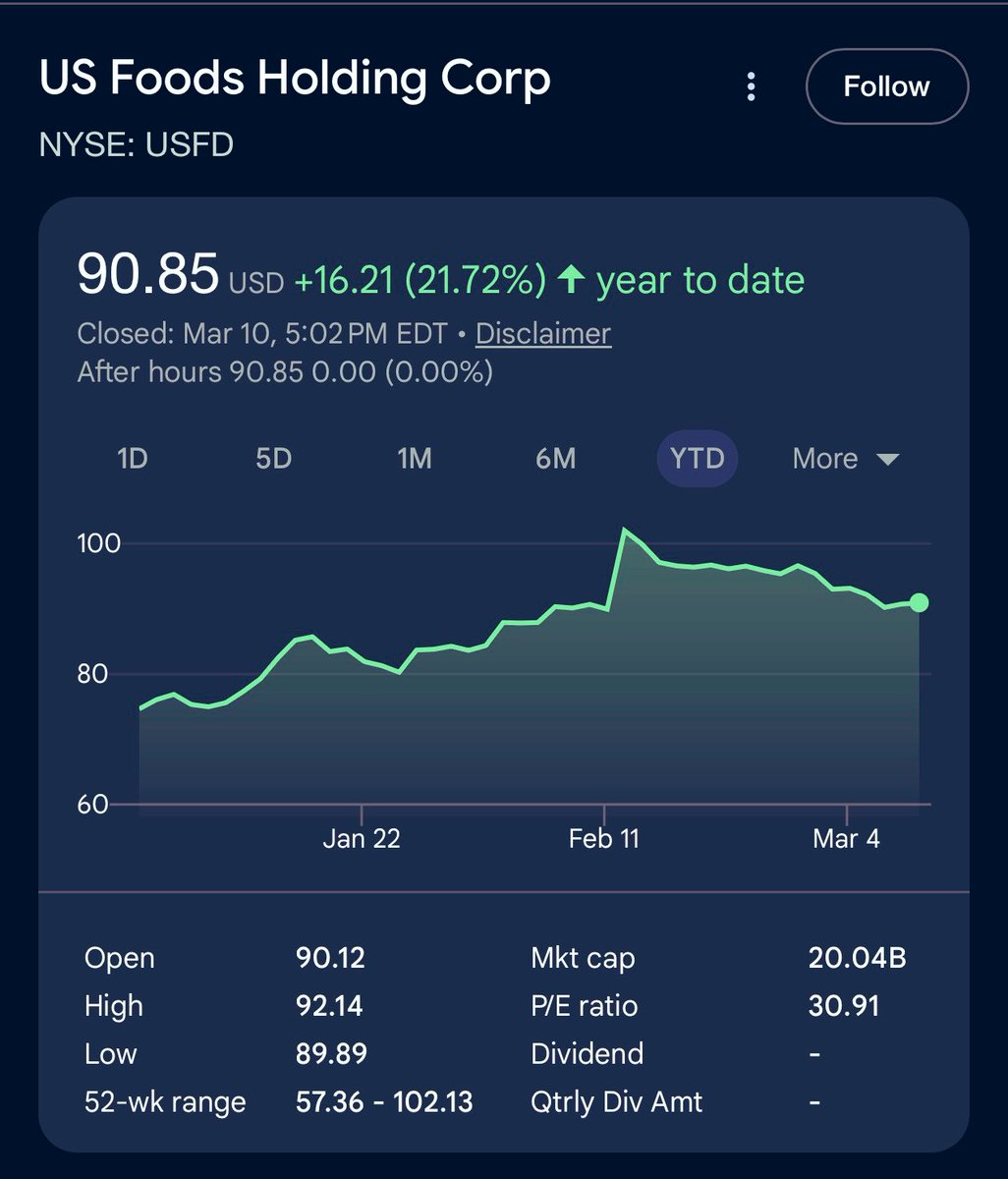Click the 90.85 current price

tap(147, 274)
